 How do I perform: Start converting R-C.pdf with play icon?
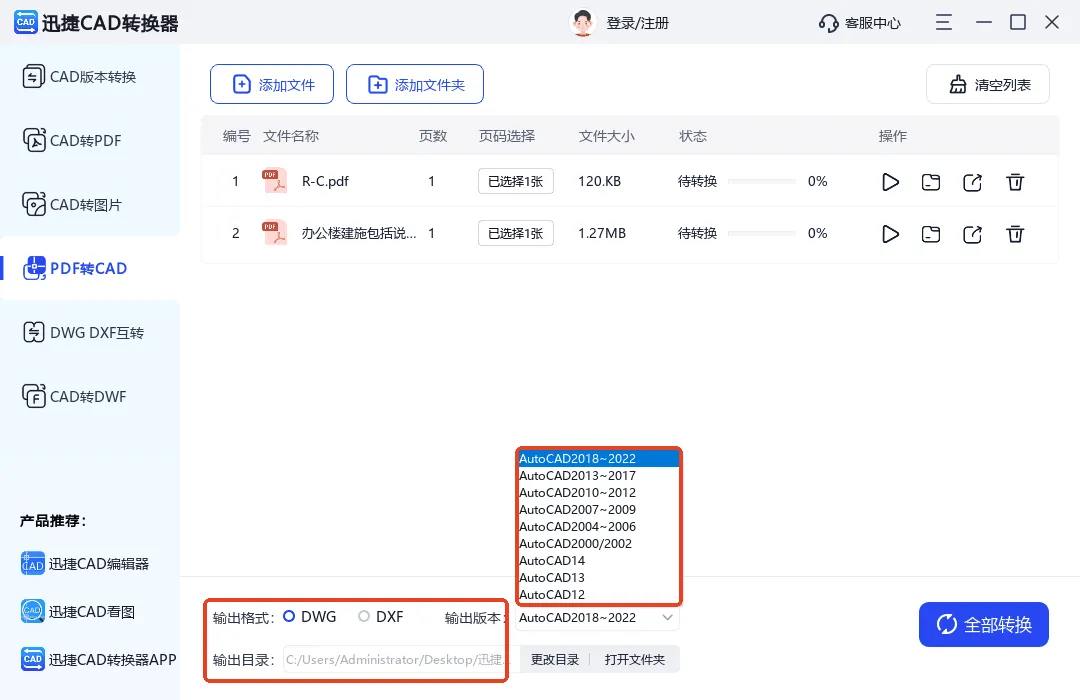click(890, 182)
